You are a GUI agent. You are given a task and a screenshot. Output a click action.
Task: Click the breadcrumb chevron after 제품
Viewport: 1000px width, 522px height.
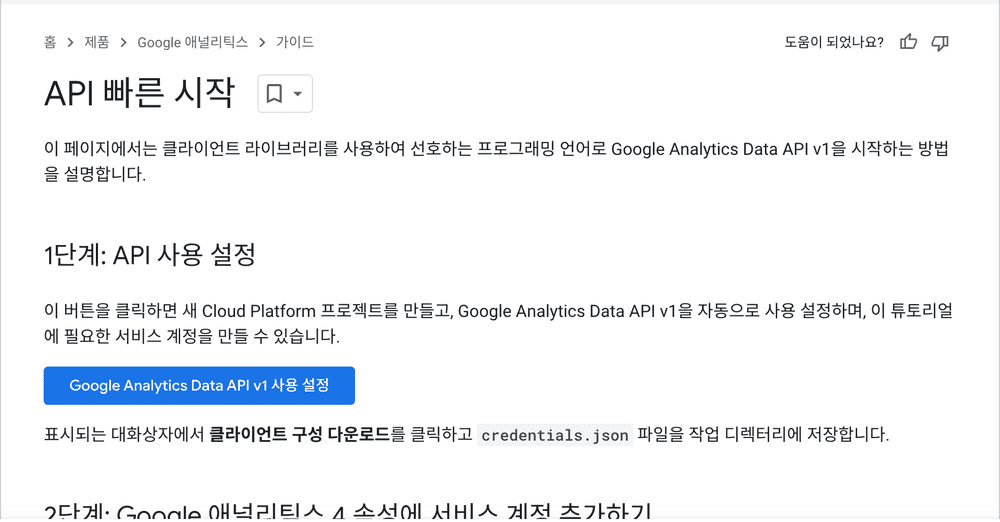click(x=124, y=43)
